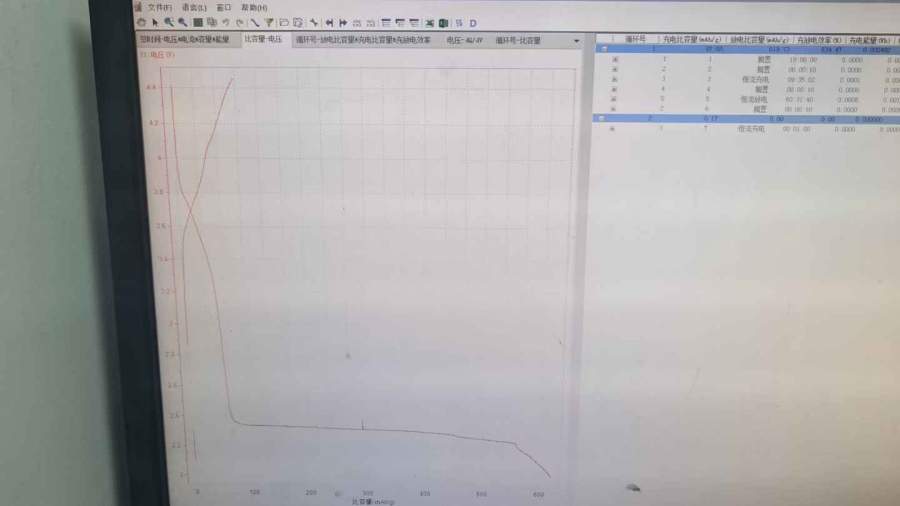
Task: Go to previous item with left arrow icon
Action: (x=329, y=23)
